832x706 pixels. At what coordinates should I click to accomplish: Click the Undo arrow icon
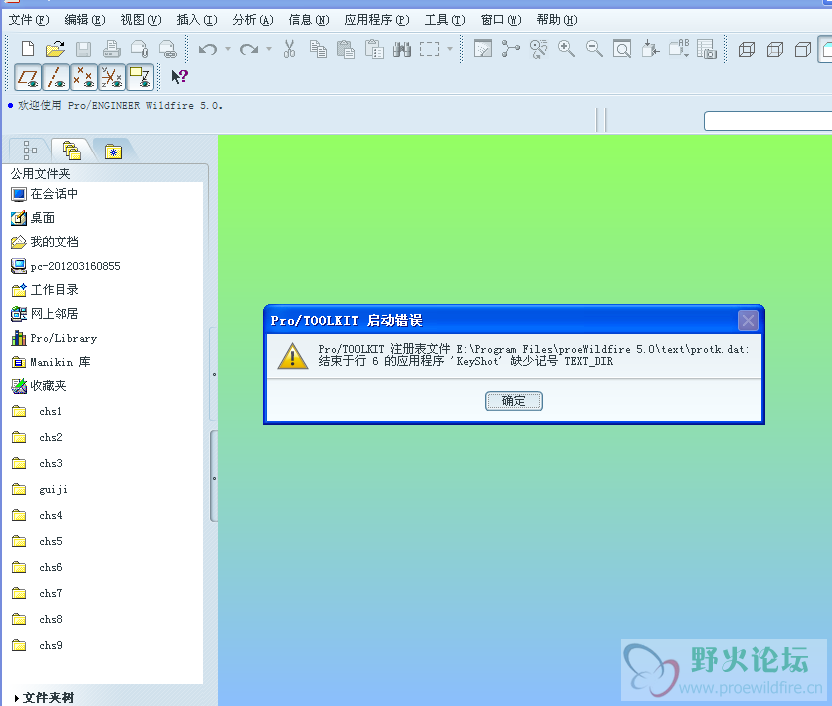(x=207, y=50)
